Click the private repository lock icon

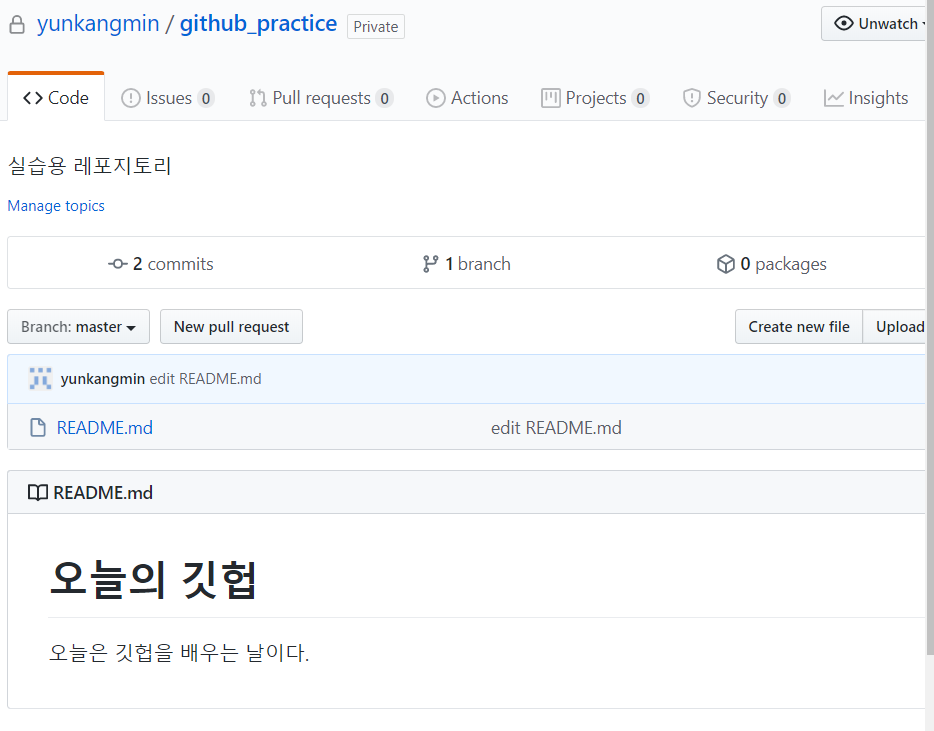[17, 25]
